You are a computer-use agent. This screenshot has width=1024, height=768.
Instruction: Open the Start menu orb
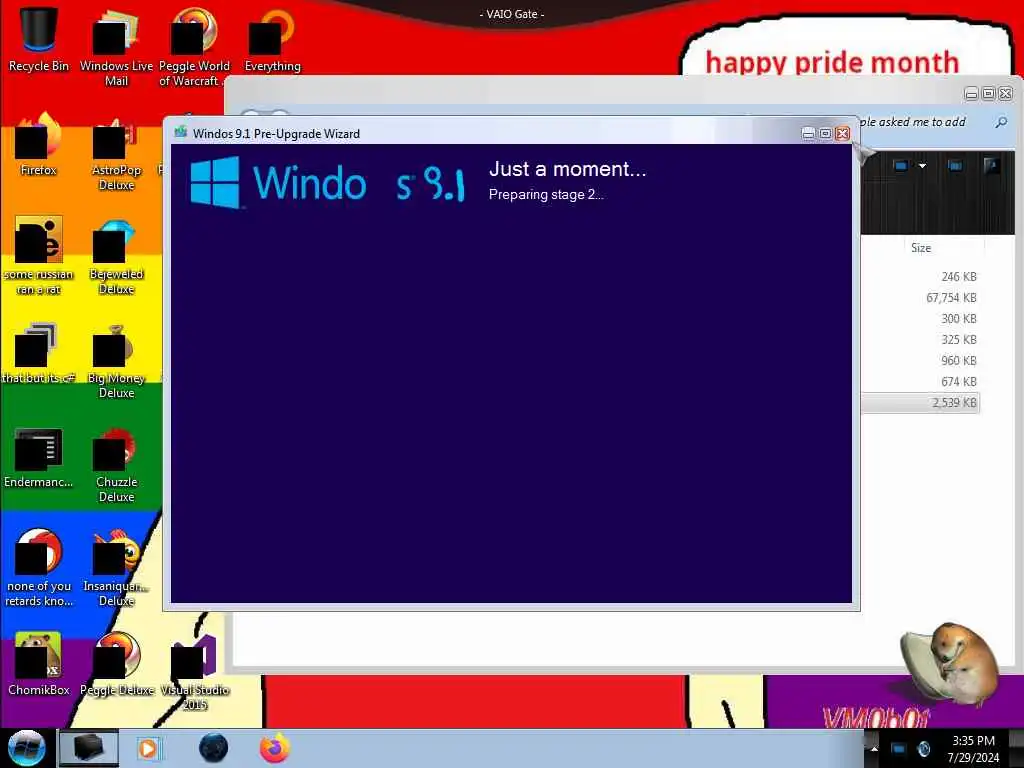(26, 748)
